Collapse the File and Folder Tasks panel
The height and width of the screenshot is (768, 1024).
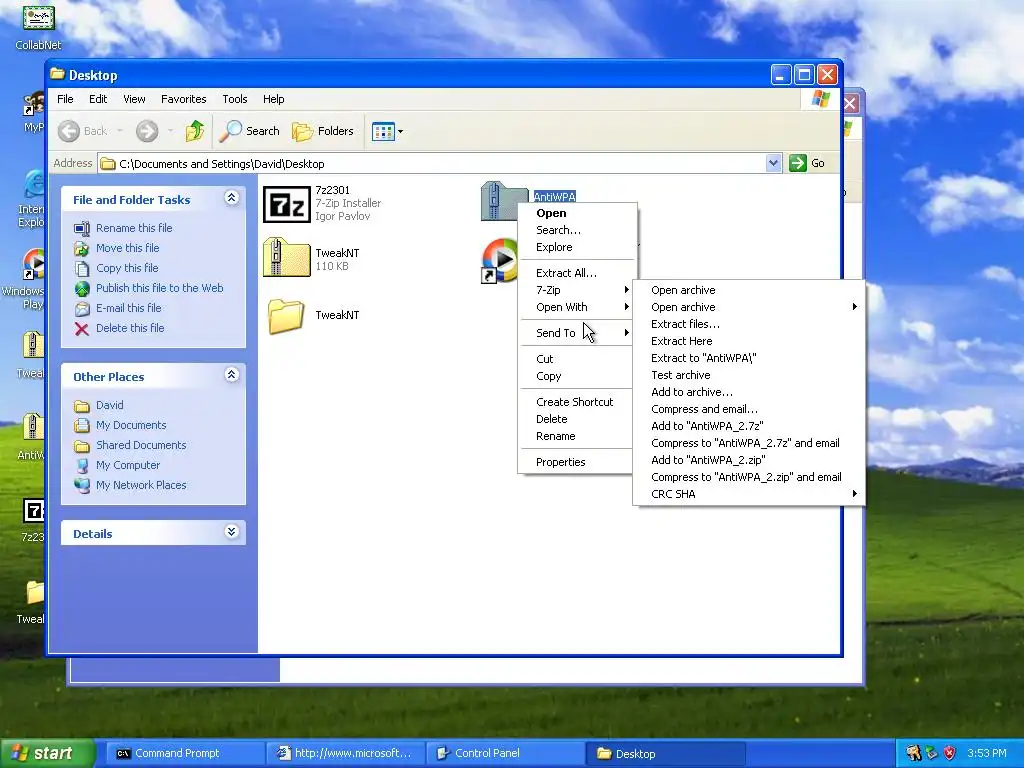(x=231, y=198)
